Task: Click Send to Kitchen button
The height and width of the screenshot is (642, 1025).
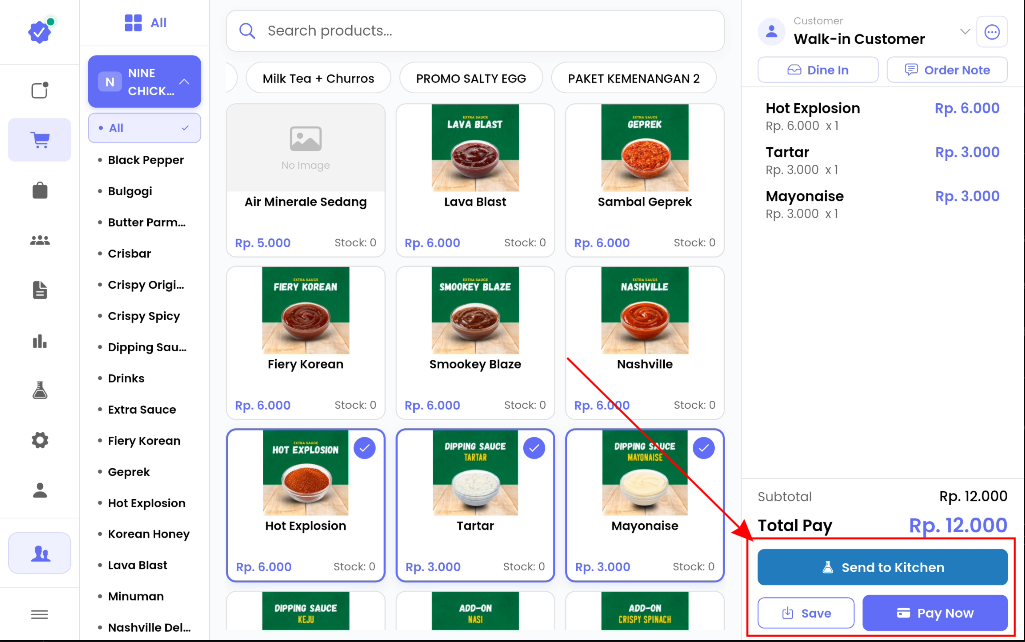Action: tap(882, 567)
